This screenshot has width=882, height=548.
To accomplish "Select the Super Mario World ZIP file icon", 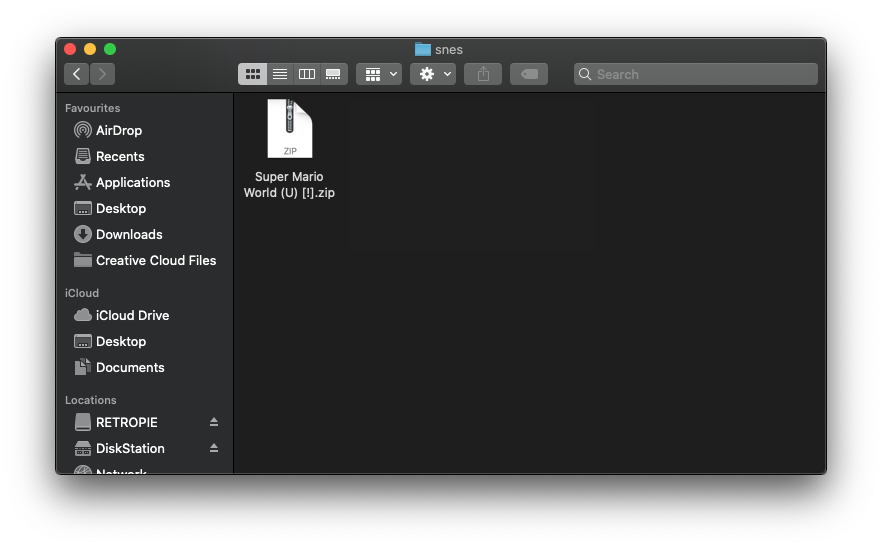I will tap(290, 129).
